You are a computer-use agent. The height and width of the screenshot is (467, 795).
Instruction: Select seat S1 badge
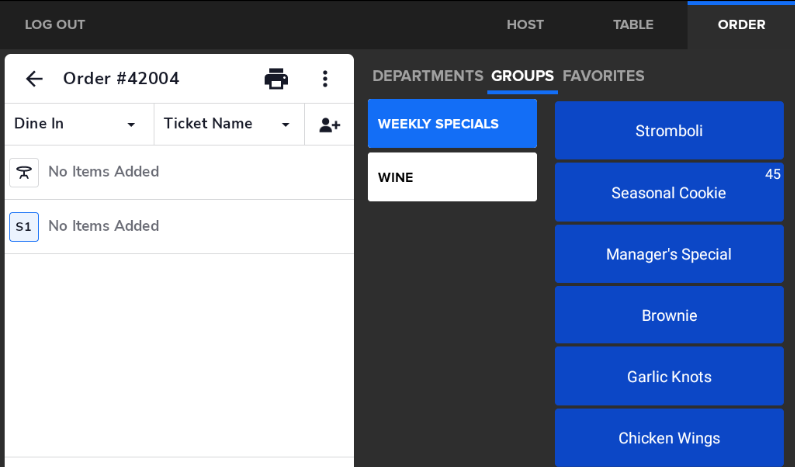(24, 227)
